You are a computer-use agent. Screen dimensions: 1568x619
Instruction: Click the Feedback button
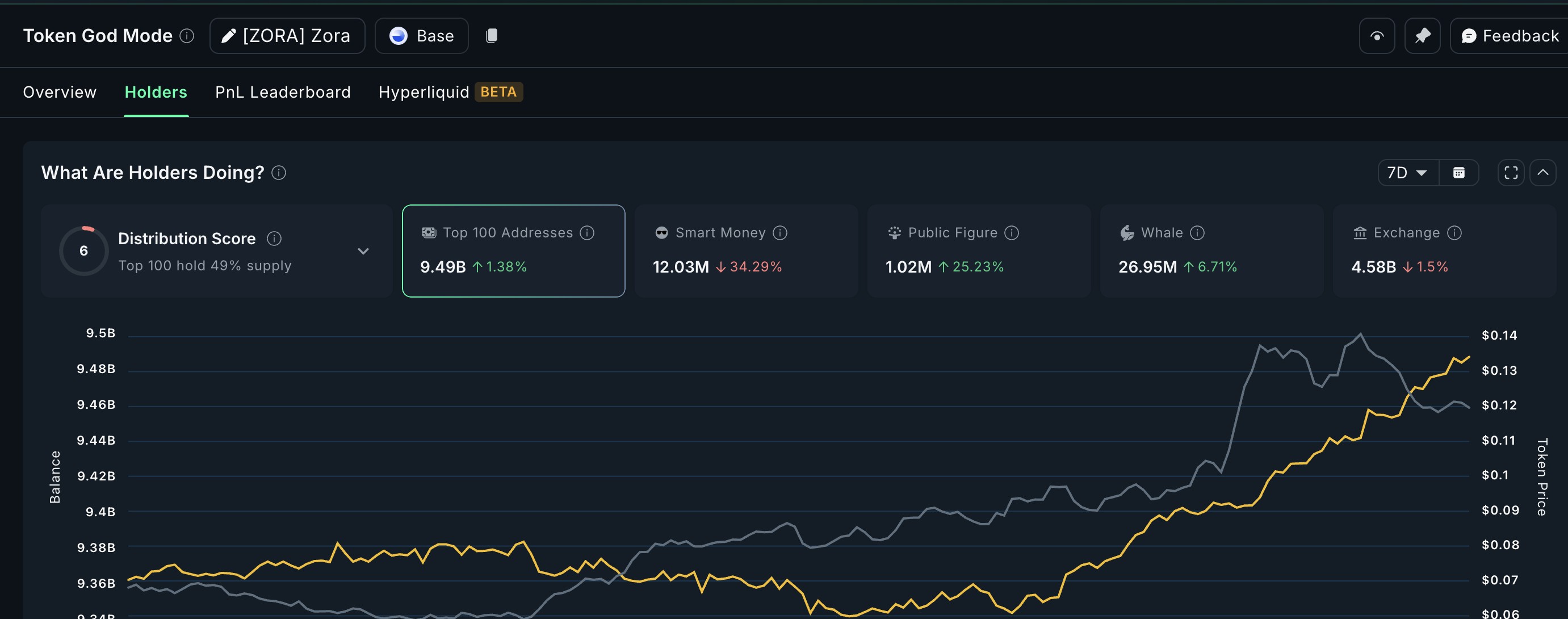pos(1510,36)
